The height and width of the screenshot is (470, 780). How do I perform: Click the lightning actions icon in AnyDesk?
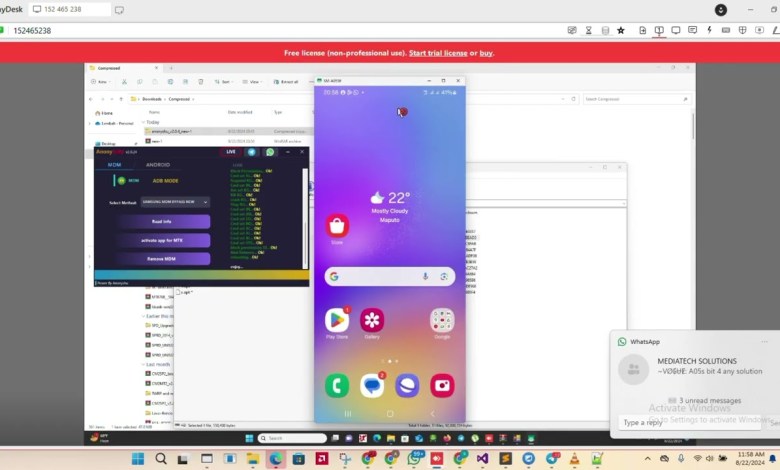click(x=709, y=31)
